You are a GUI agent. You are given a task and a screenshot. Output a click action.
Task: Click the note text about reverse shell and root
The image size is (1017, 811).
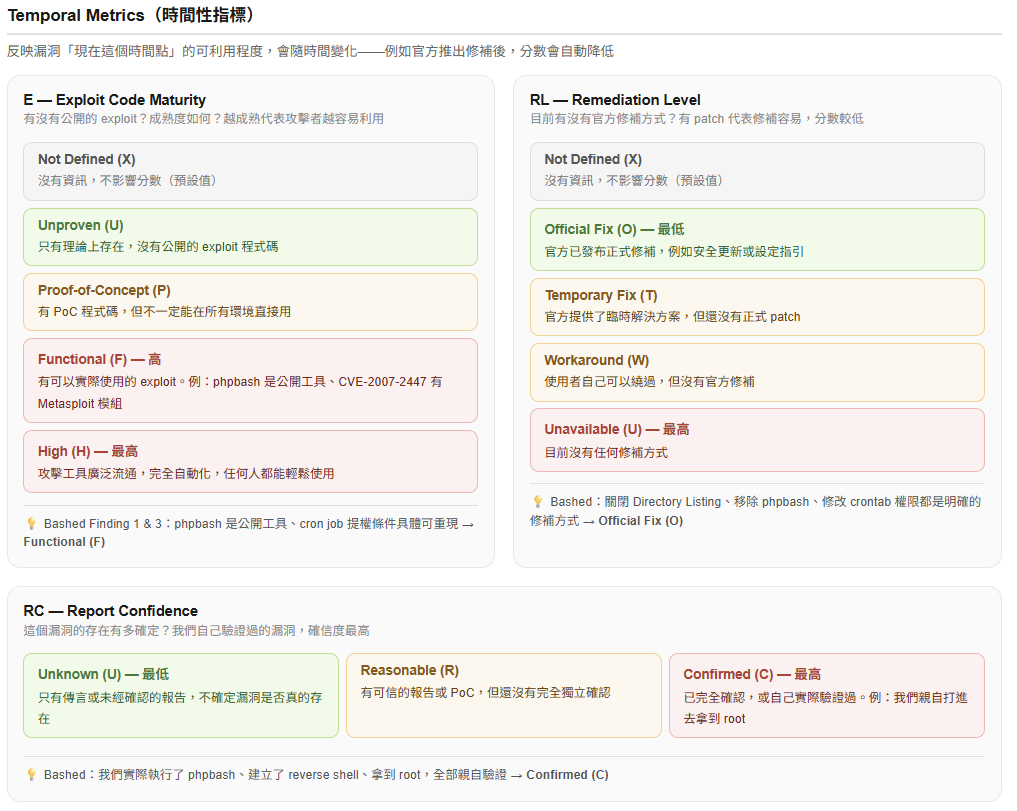[326, 775]
